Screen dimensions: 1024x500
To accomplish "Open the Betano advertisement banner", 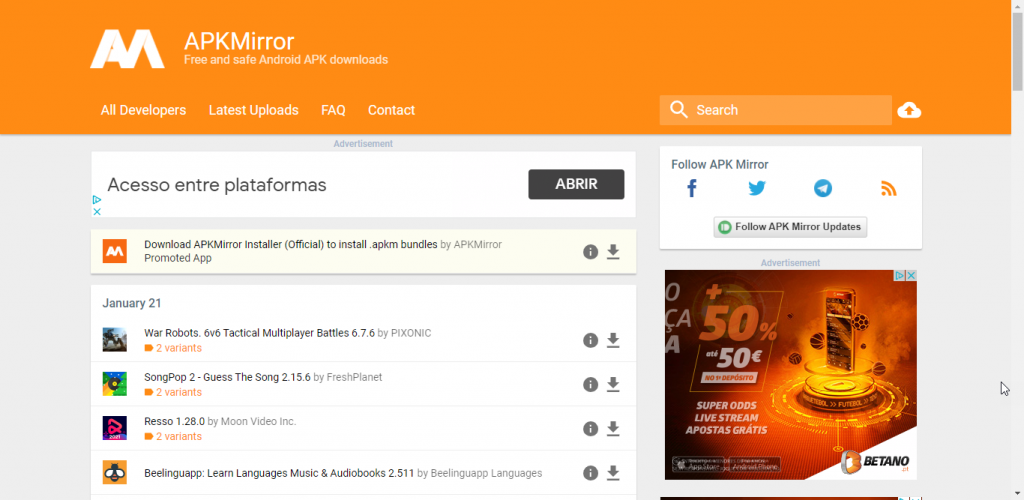I will click(x=790, y=374).
